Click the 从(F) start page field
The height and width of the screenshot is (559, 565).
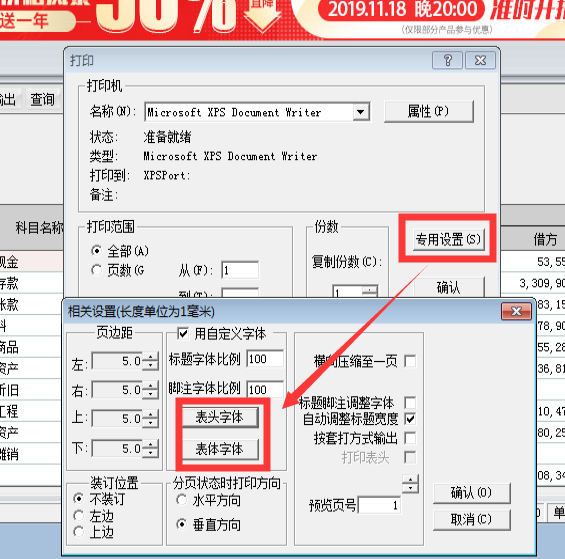pyautogui.click(x=240, y=270)
